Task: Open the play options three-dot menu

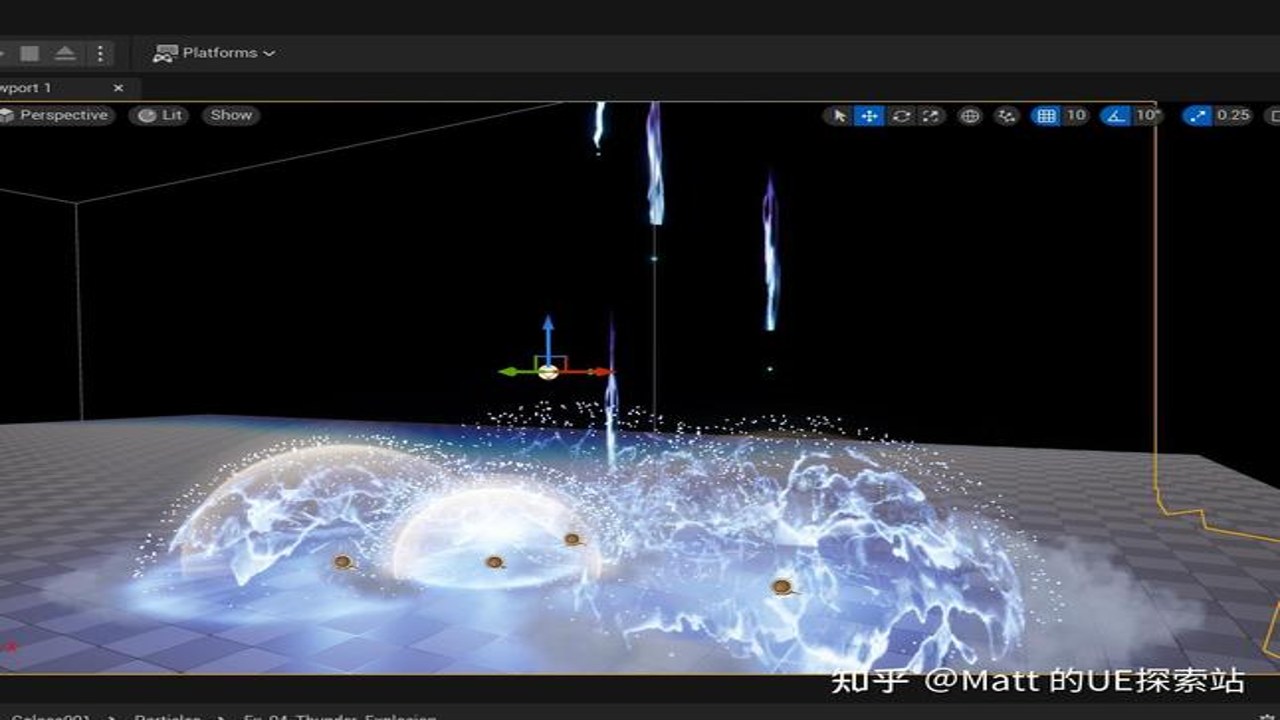Action: 100,53
